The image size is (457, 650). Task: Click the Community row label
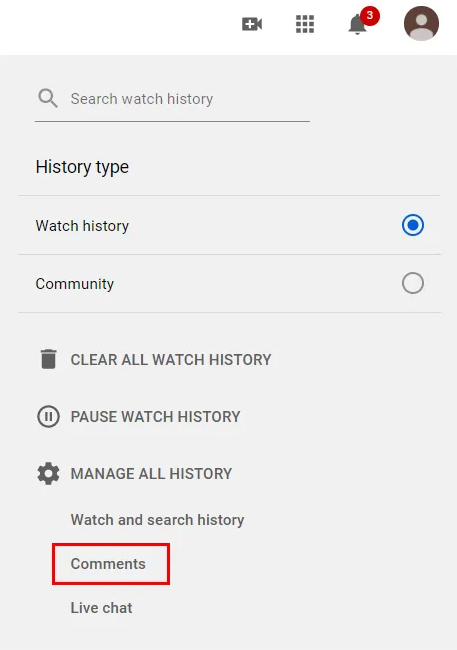pos(75,284)
